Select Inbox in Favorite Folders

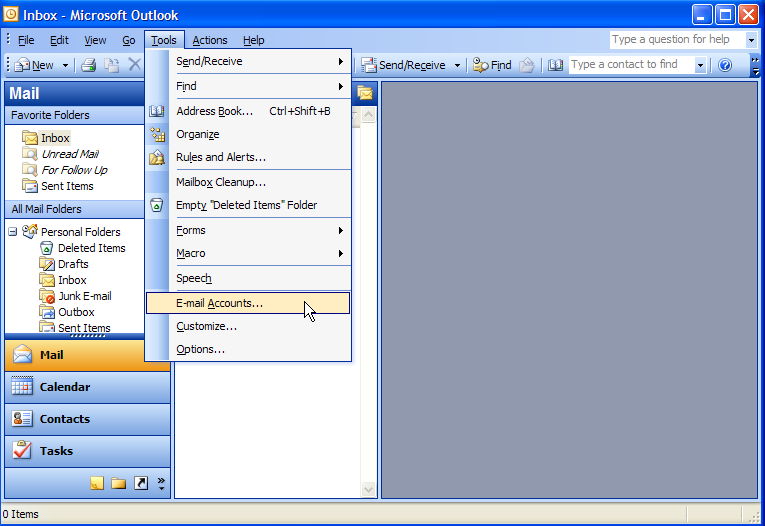(x=55, y=138)
